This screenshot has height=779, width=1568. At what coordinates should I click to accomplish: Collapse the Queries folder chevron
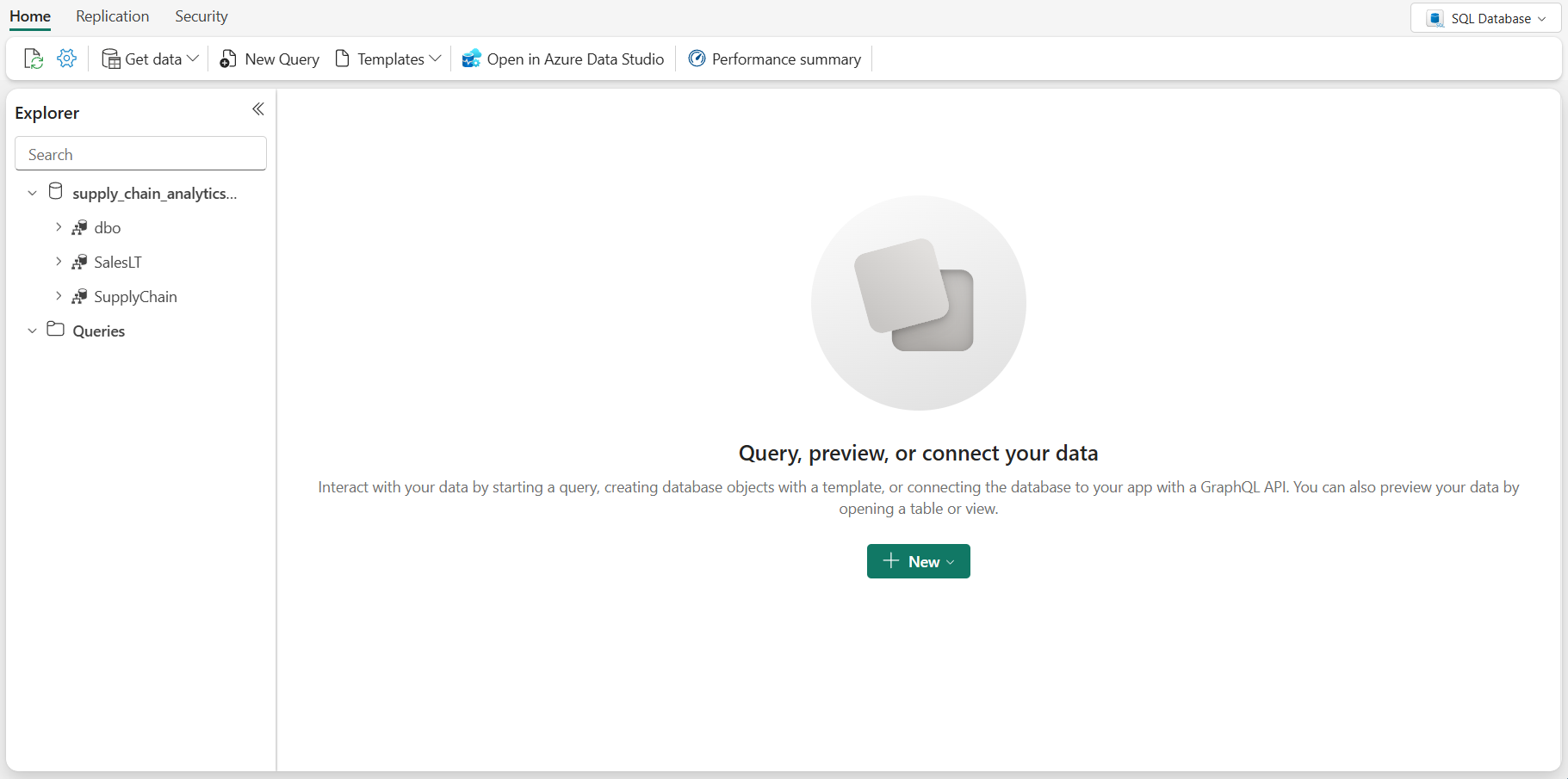(x=32, y=331)
